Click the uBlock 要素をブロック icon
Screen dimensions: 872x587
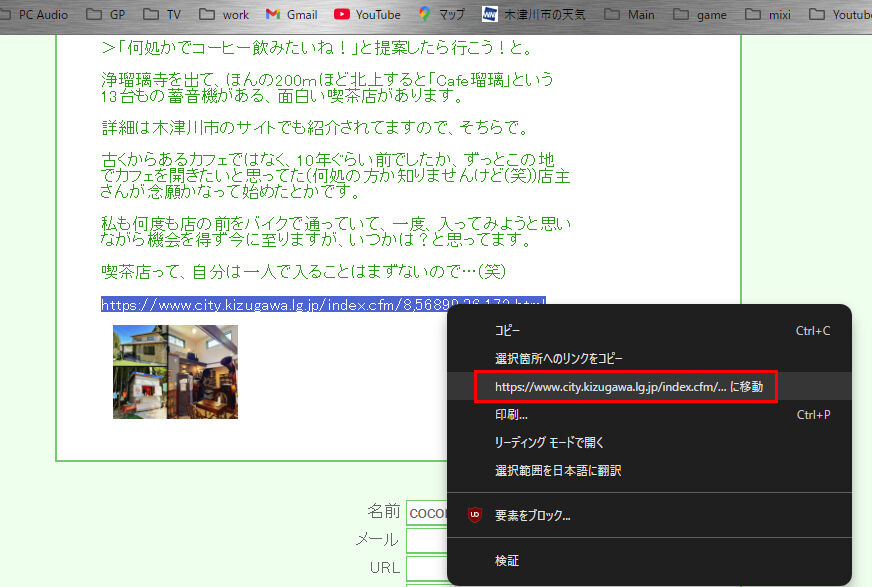click(x=475, y=516)
